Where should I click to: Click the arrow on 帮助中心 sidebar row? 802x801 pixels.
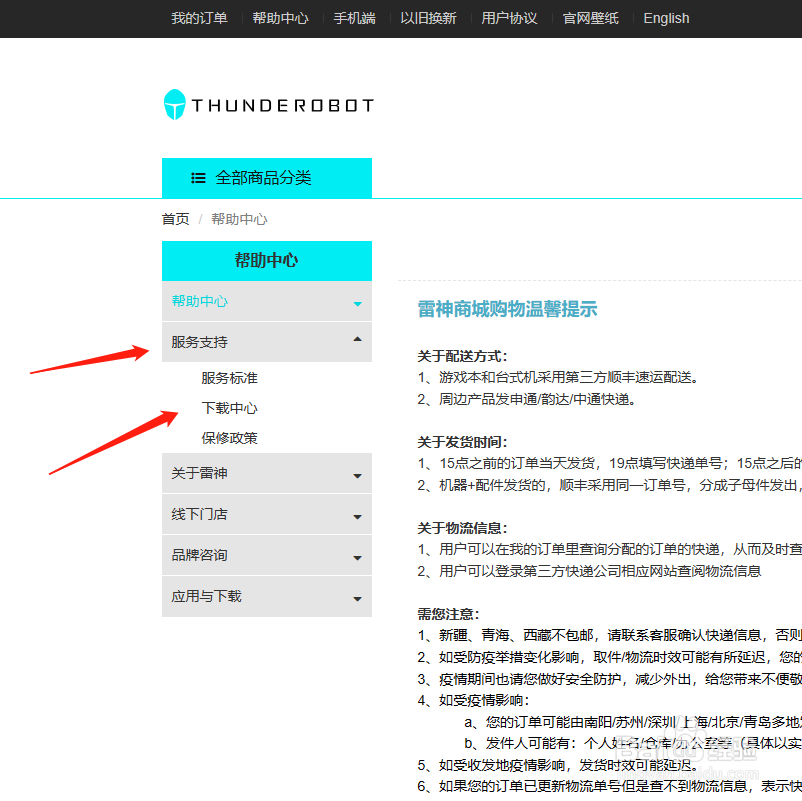(x=358, y=304)
